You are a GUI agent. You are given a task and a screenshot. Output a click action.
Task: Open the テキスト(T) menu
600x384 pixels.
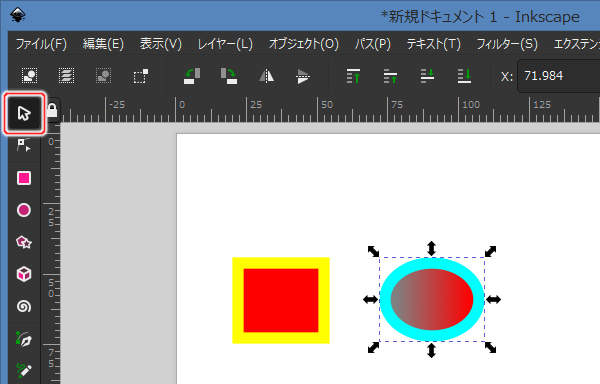[x=433, y=44]
